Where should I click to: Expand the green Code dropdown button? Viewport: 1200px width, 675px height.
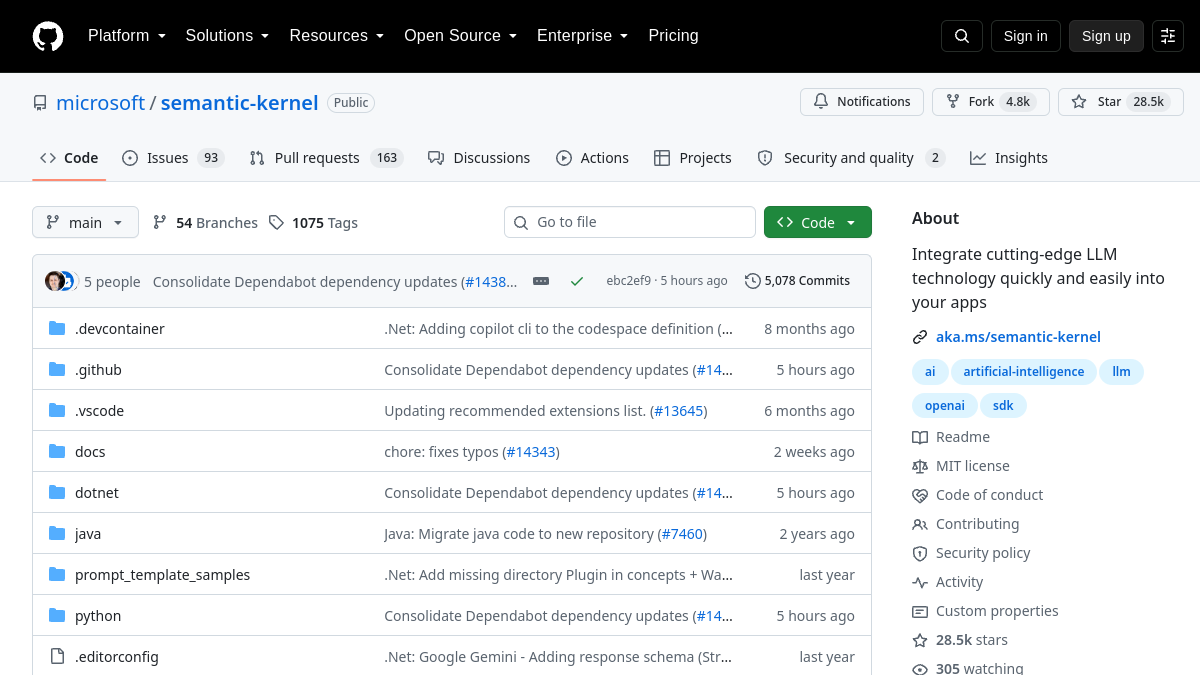point(818,222)
